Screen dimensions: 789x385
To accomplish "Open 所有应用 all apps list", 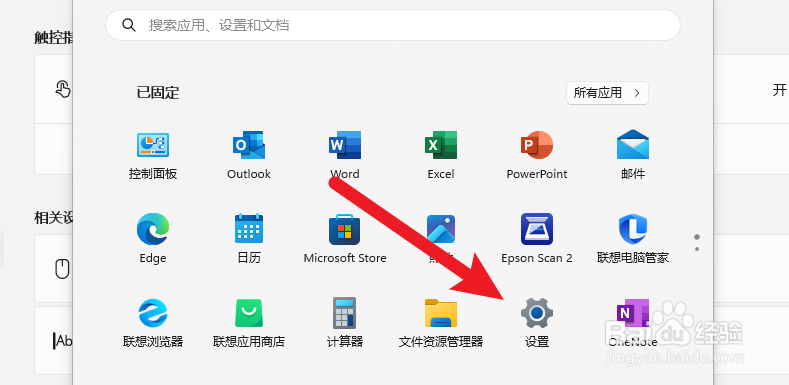I will point(607,93).
